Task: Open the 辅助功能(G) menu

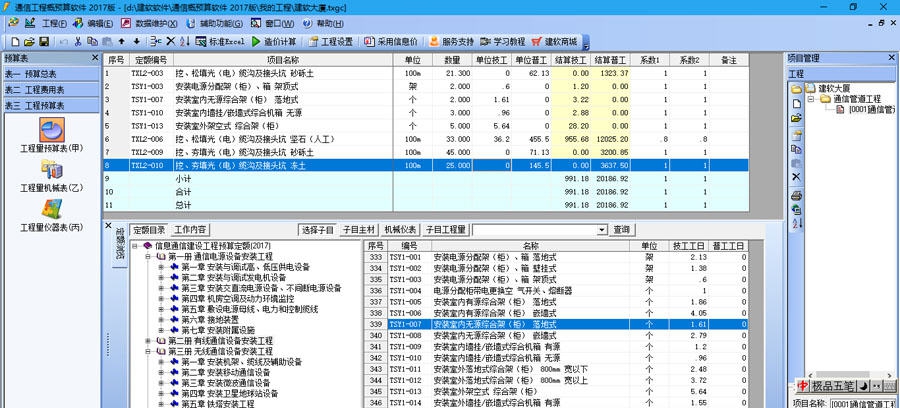Action: [220, 24]
